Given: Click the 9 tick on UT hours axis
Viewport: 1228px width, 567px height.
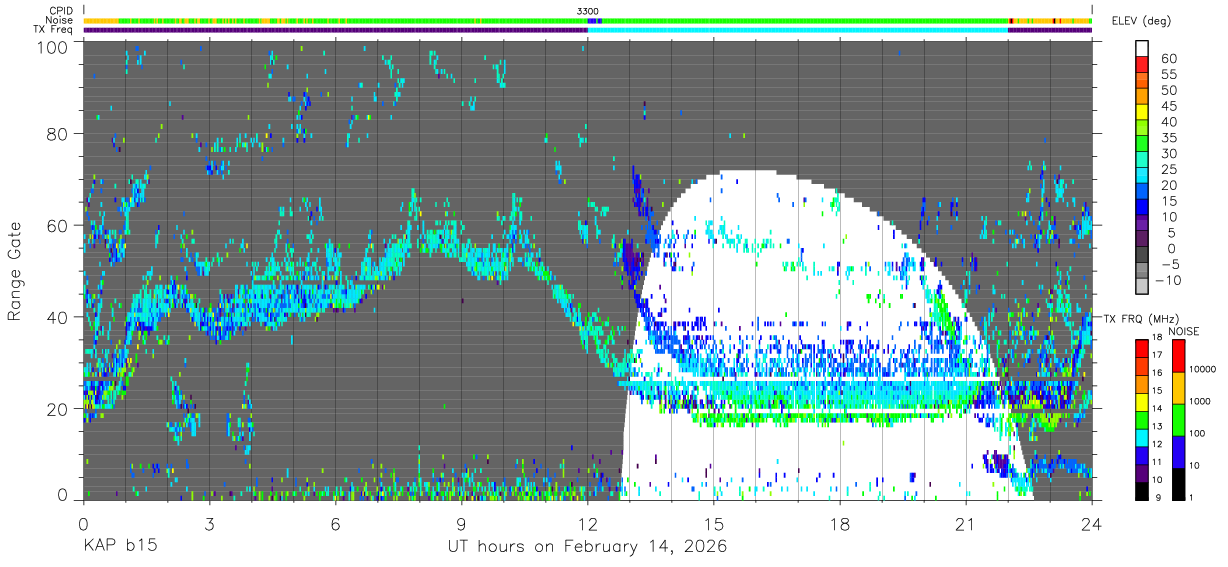Looking at the screenshot, I should coord(461,524).
